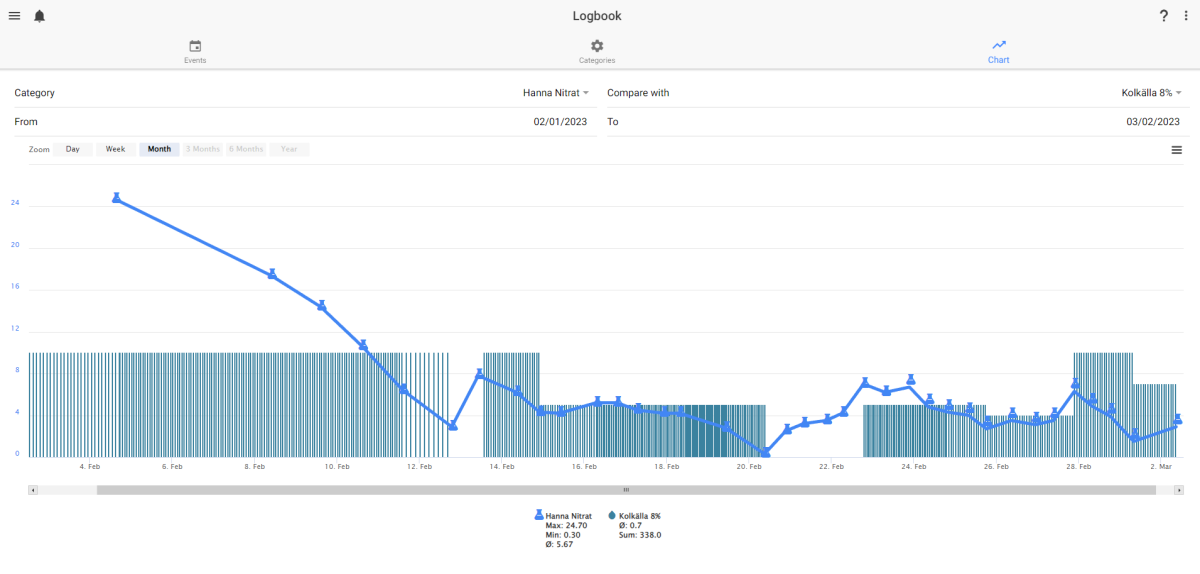
Task: Open the help question mark
Action: click(1164, 16)
